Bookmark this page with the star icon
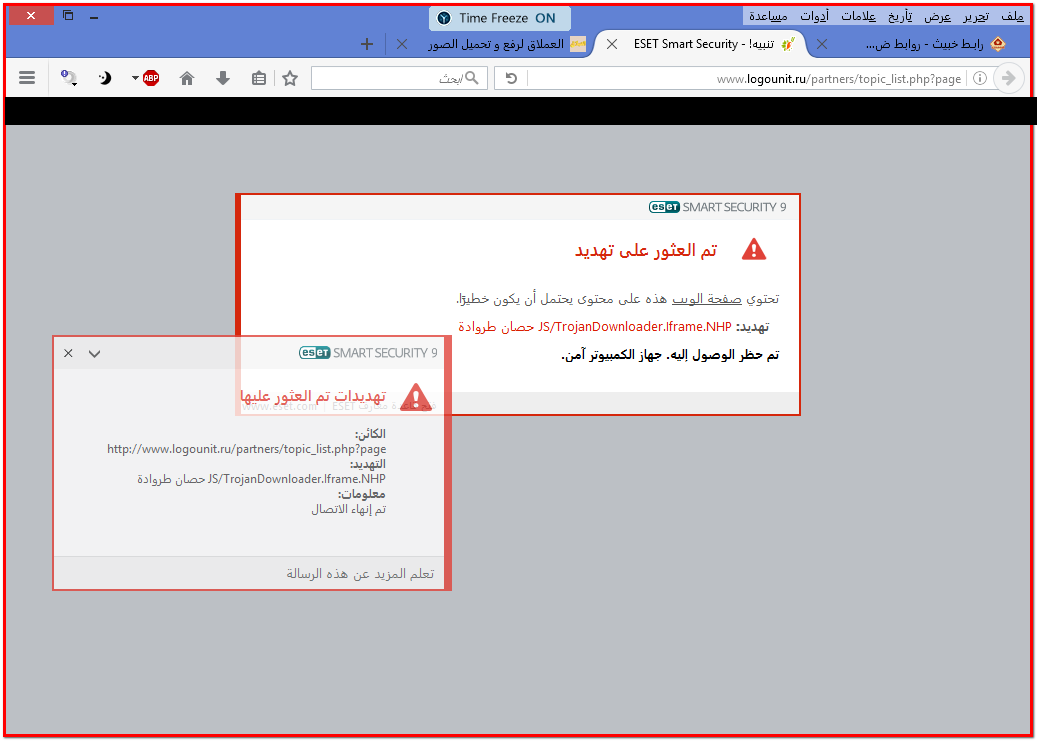This screenshot has width=1037, height=741. (x=290, y=78)
